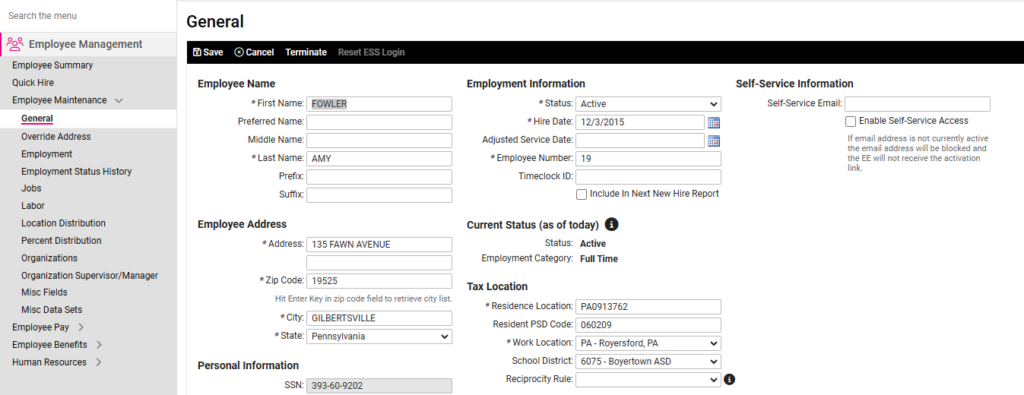
Task: Click the Search the menu box
Action: [x=88, y=16]
